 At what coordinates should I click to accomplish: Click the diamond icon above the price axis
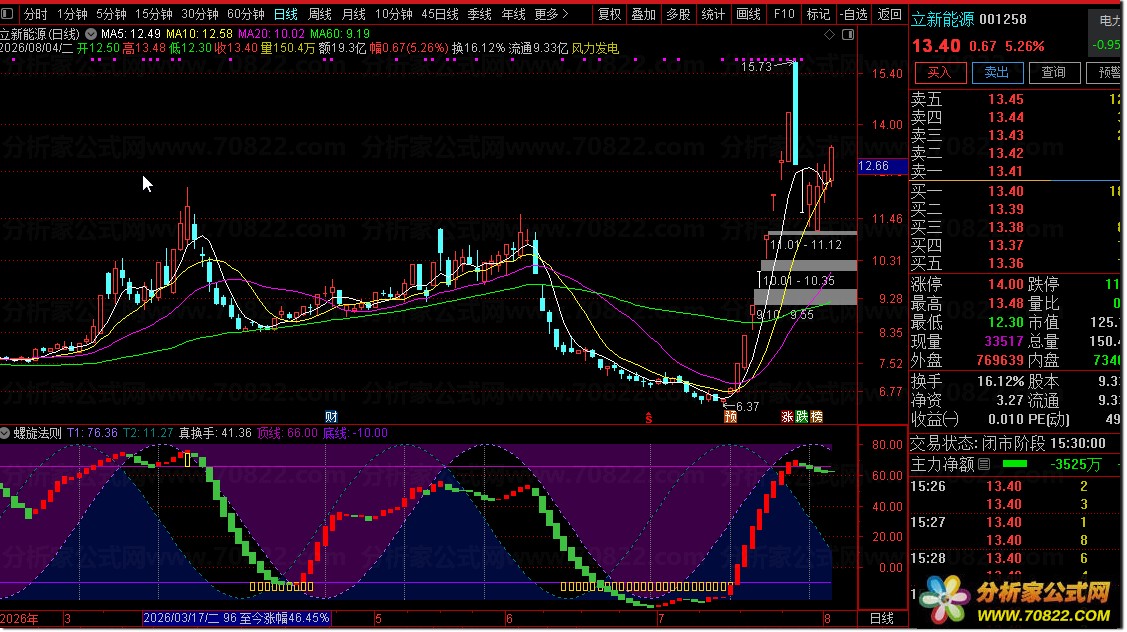pos(829,35)
